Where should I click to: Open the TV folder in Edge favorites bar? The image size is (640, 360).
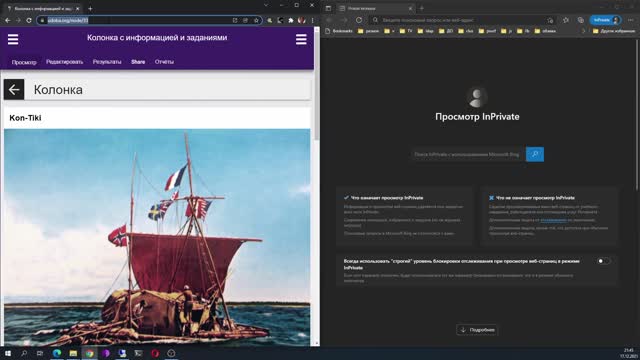coord(406,31)
